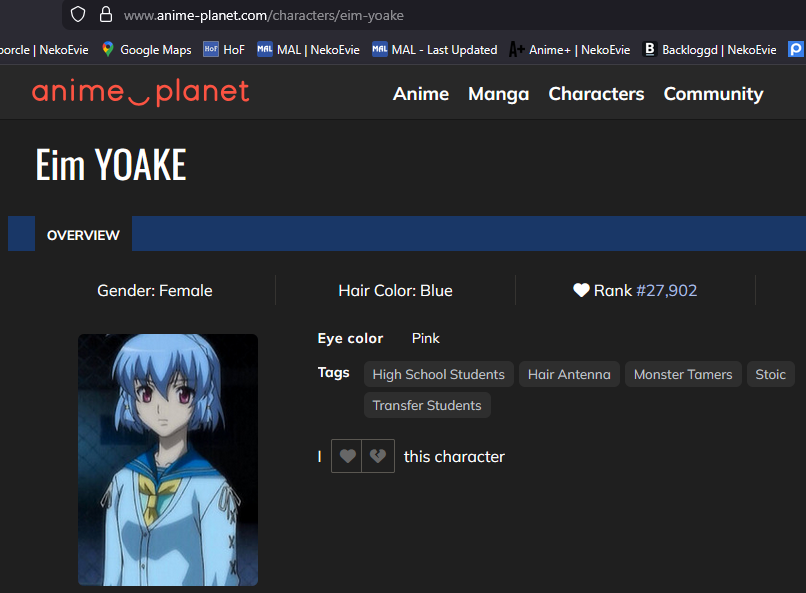Click the Pink eye color value
Screen dimensions: 806x593
click(426, 338)
